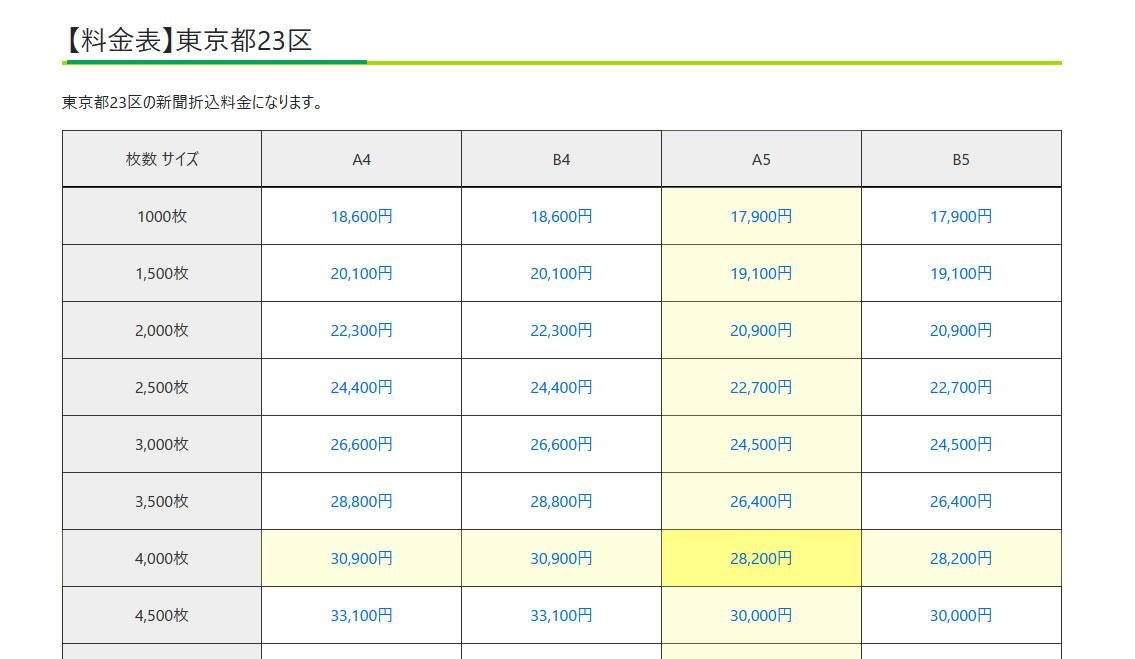Click the A4 column header
1135x659 pixels.
click(x=361, y=159)
